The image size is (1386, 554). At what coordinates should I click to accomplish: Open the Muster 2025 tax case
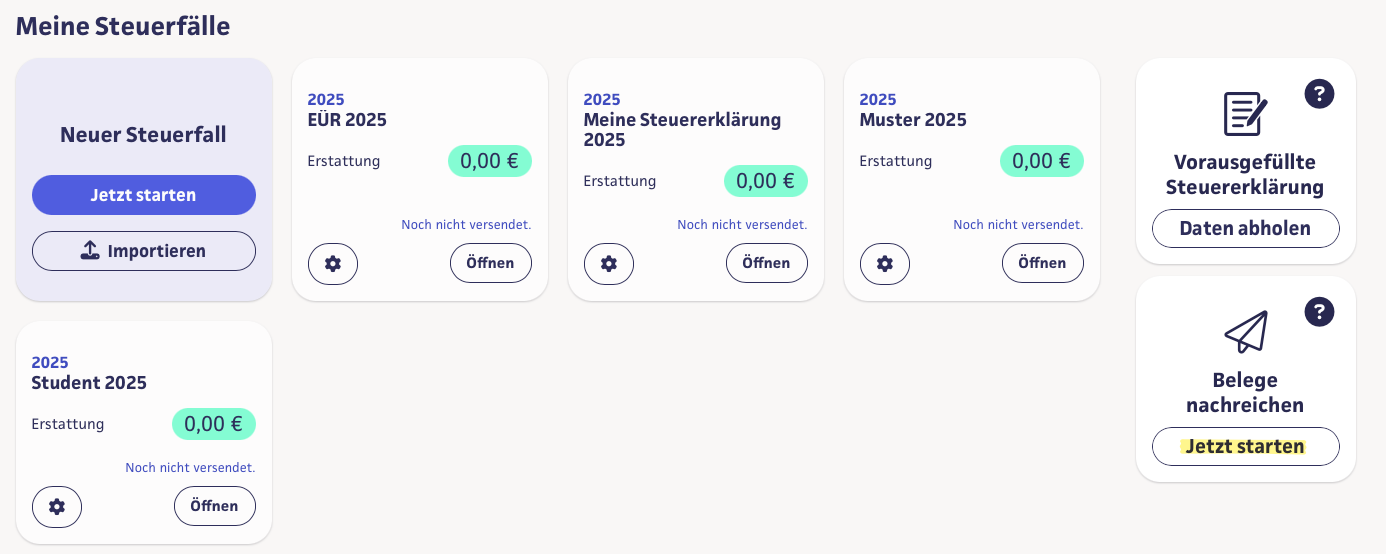[1042, 263]
